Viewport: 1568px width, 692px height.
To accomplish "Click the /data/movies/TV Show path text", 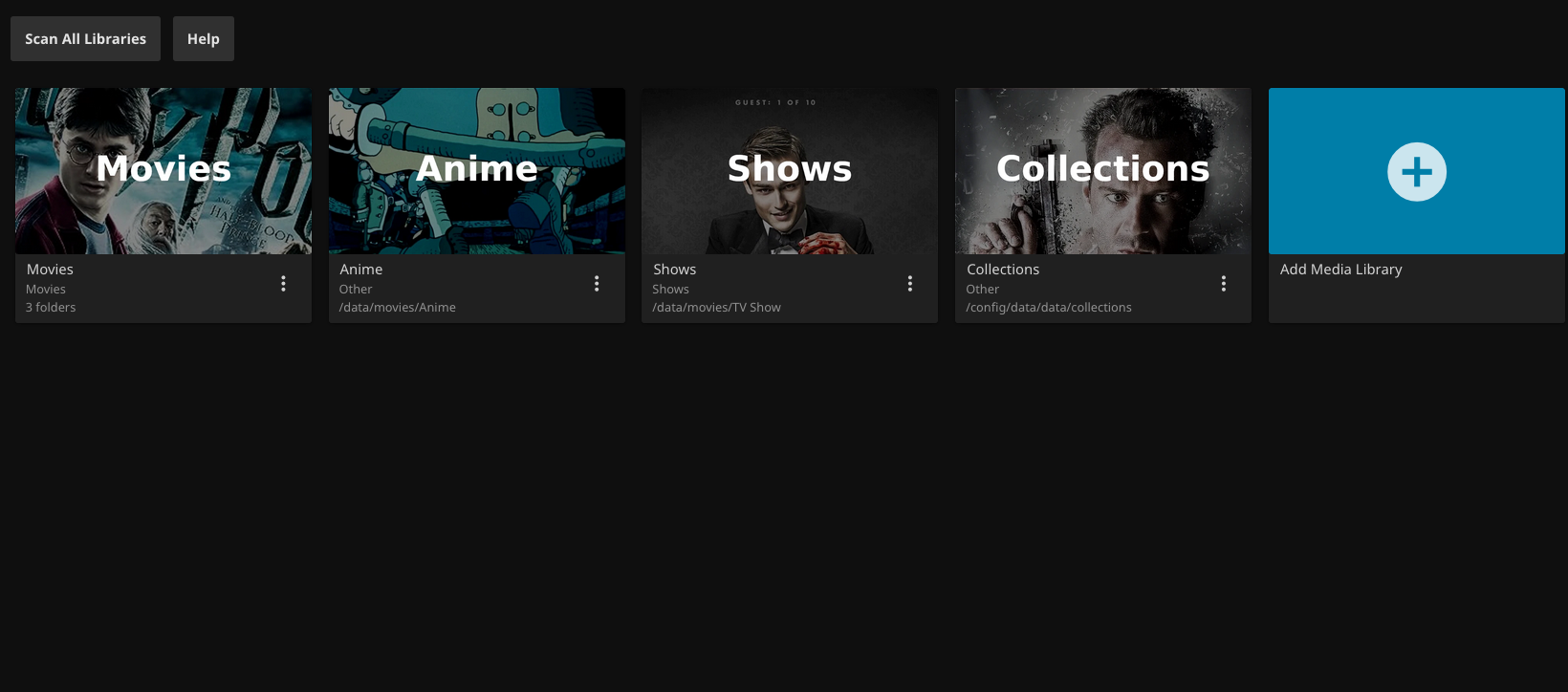I will tap(716, 308).
